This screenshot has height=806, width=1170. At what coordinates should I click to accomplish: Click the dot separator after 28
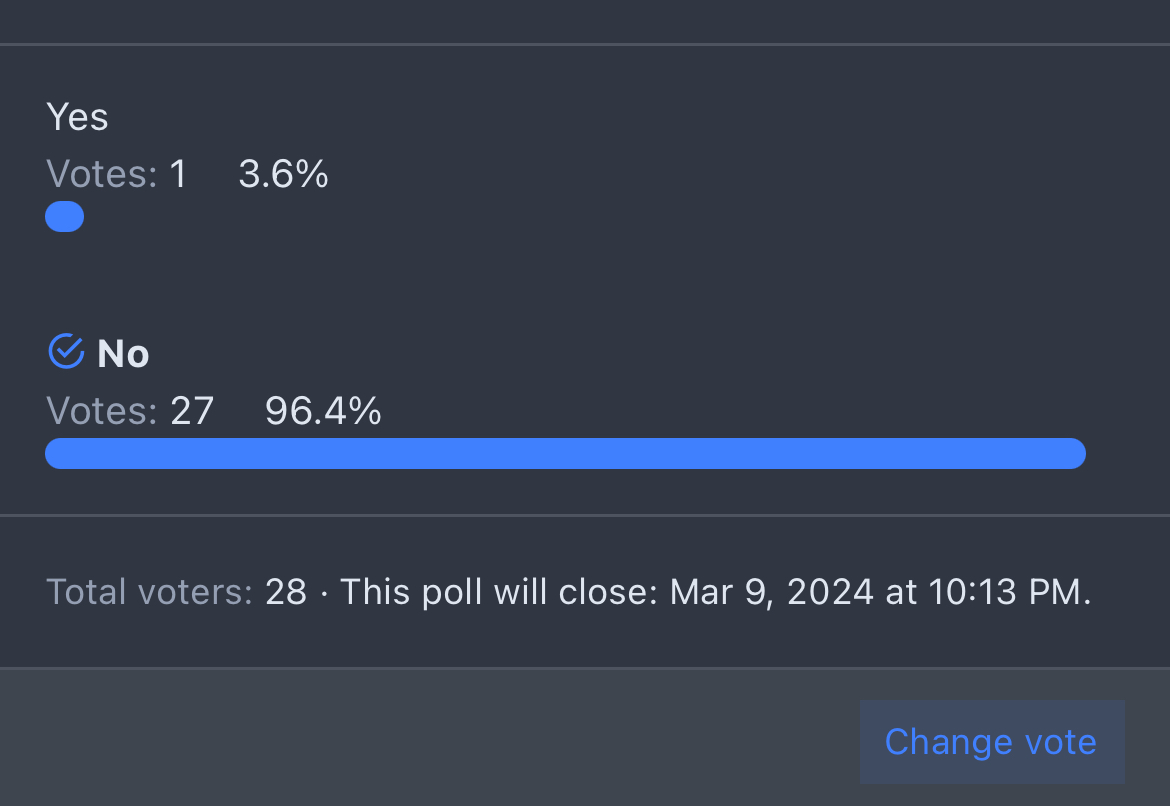coord(324,592)
